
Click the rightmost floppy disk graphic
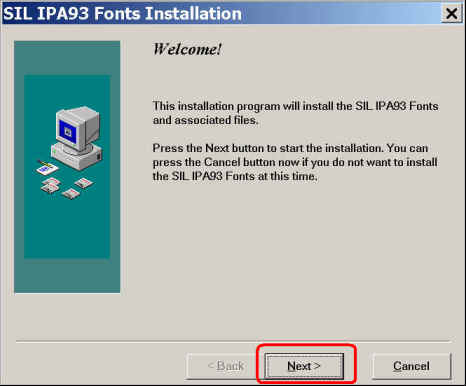pos(84,183)
